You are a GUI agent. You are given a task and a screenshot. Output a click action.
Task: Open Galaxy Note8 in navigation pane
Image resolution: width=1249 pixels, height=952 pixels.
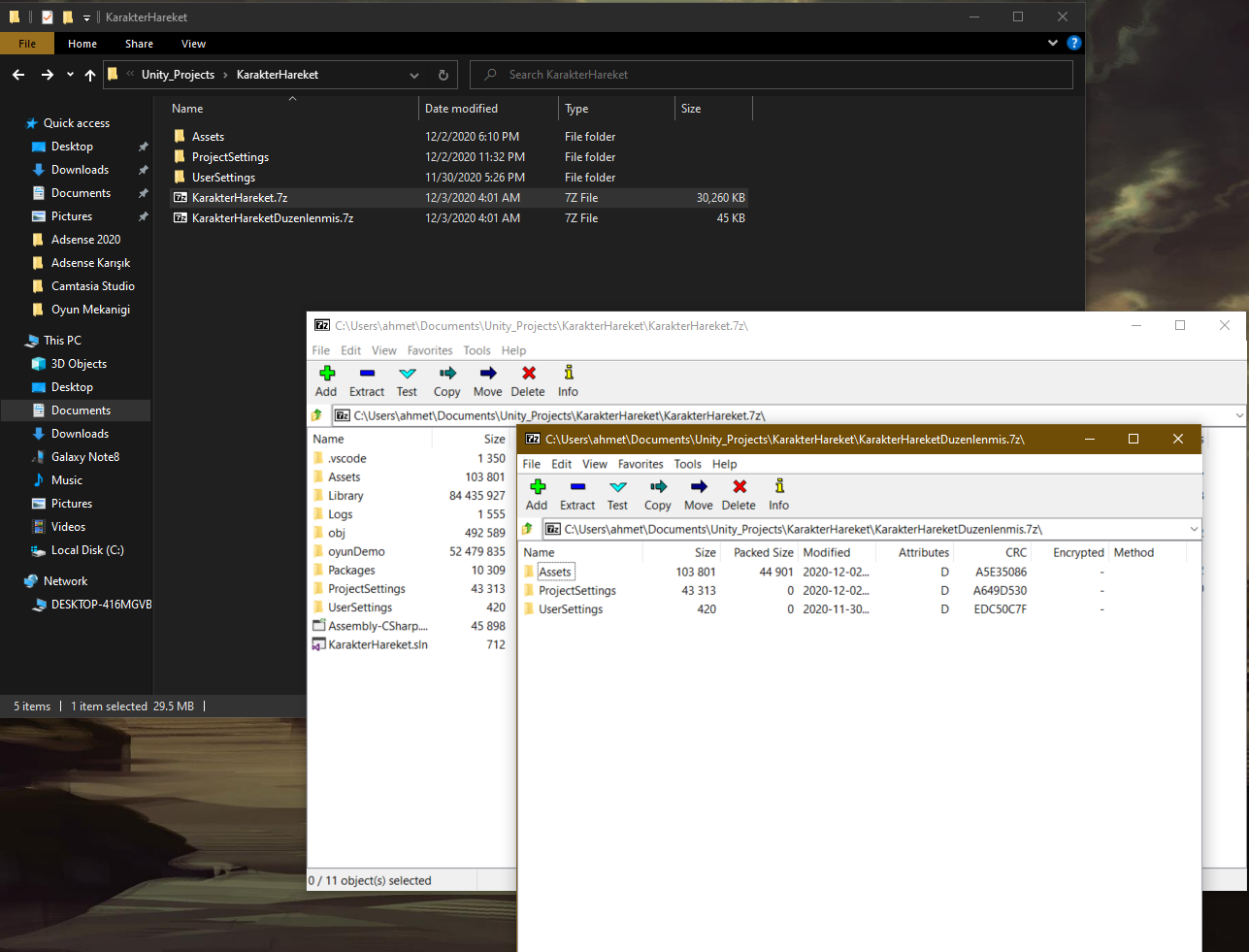[85, 457]
